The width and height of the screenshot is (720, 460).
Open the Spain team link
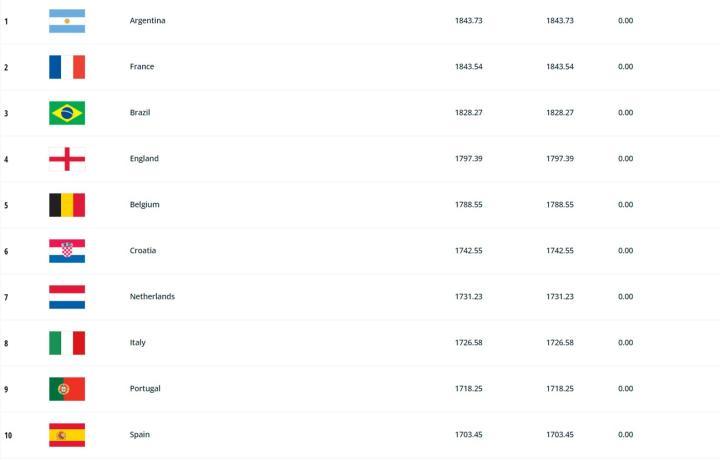(140, 435)
